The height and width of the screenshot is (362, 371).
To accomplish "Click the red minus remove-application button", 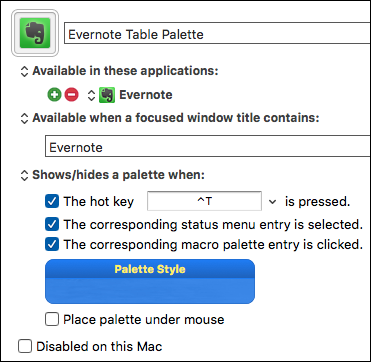I will pos(71,95).
